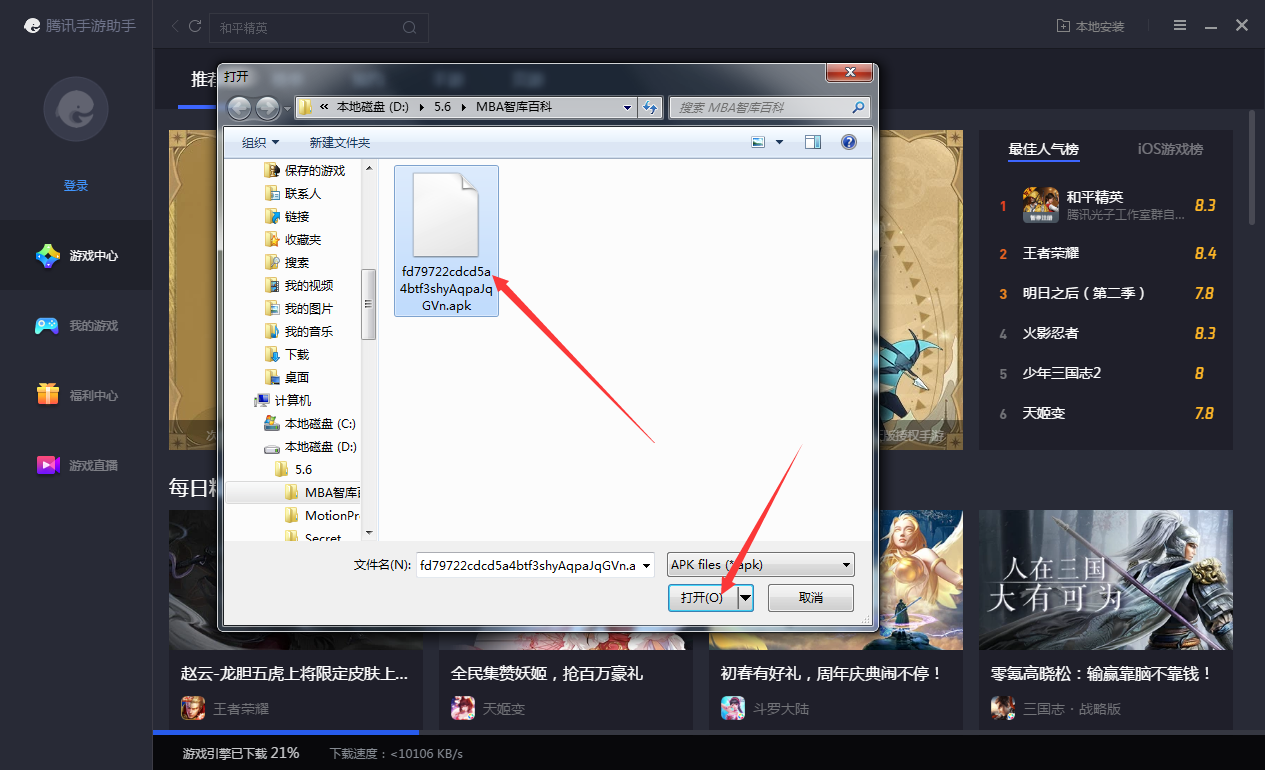Click the 打开(O) button
This screenshot has height=770, width=1265.
[703, 597]
